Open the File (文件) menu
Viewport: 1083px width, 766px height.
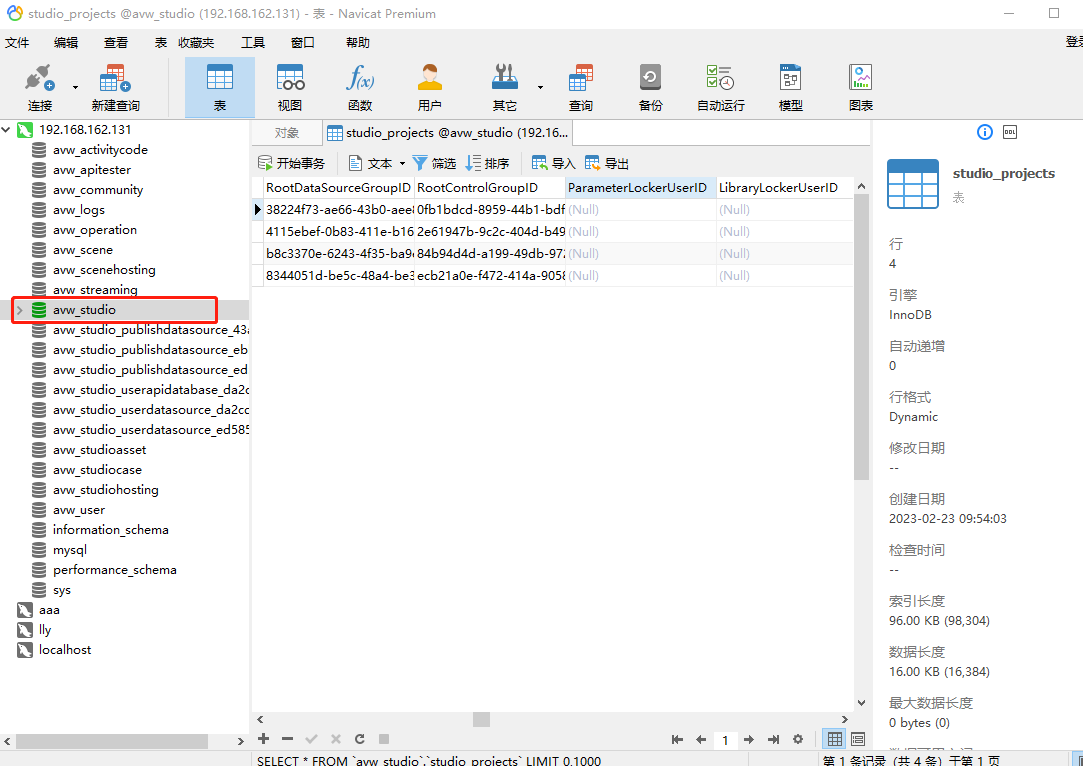pyautogui.click(x=17, y=43)
